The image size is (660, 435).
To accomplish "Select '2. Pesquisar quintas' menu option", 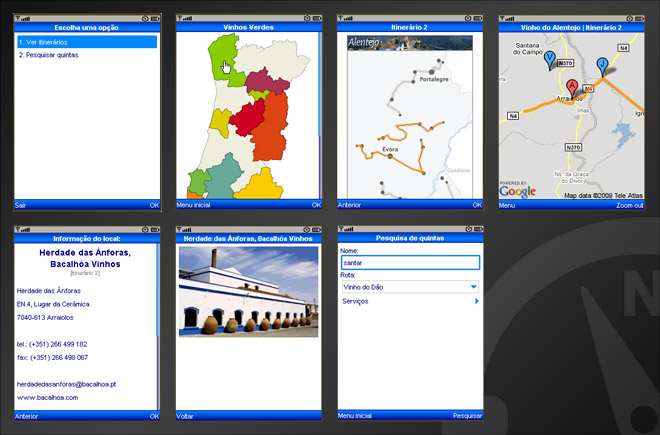I will [48, 55].
